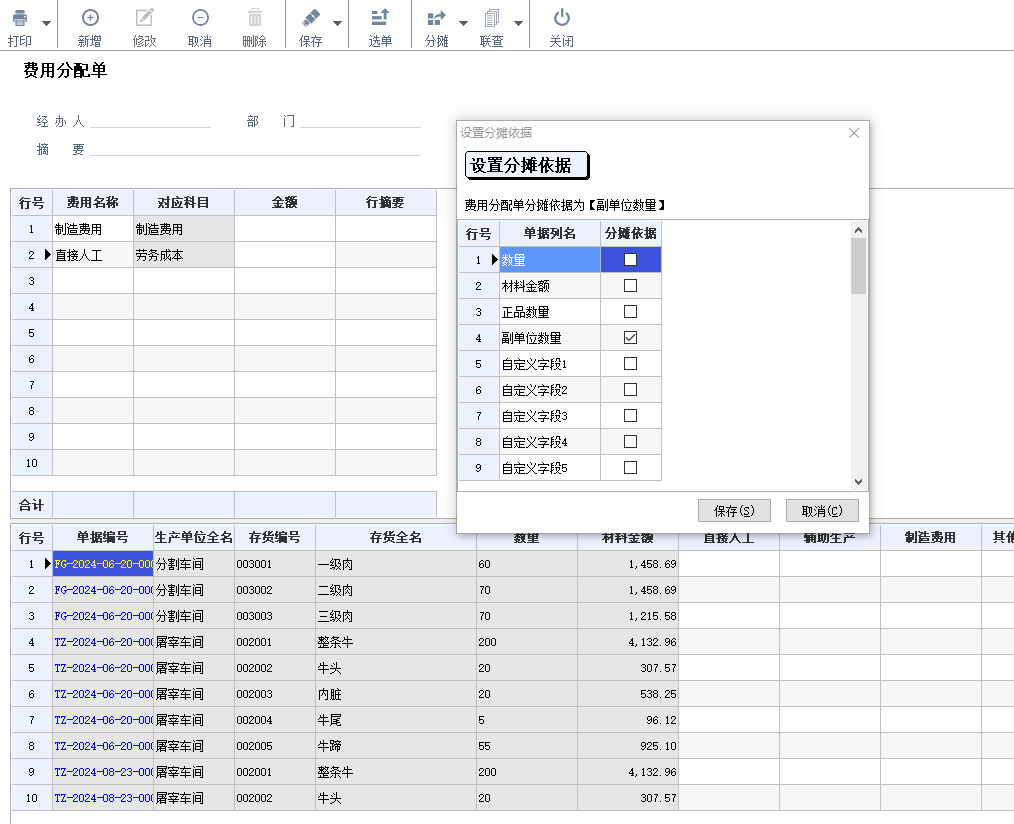Click the 关闭 close icon

pyautogui.click(x=561, y=17)
